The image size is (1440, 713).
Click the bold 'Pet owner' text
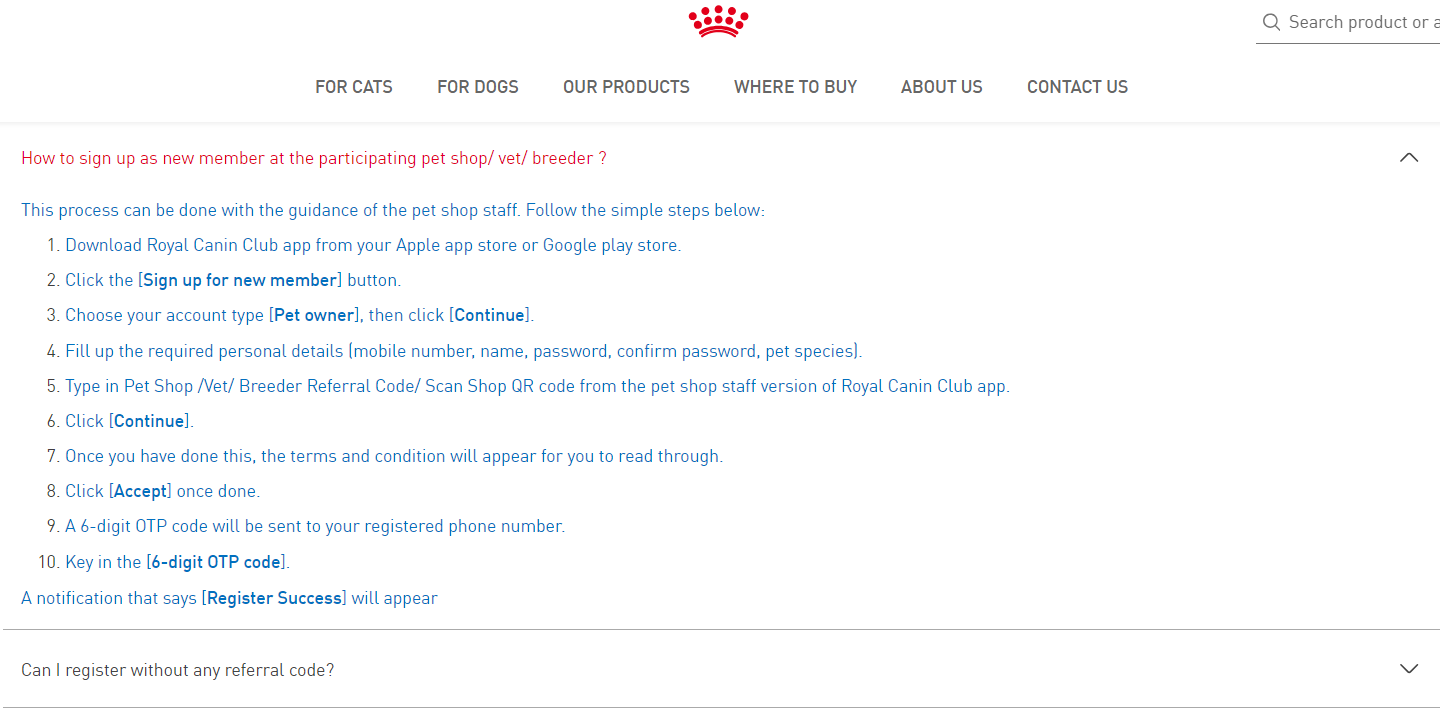pyautogui.click(x=314, y=315)
